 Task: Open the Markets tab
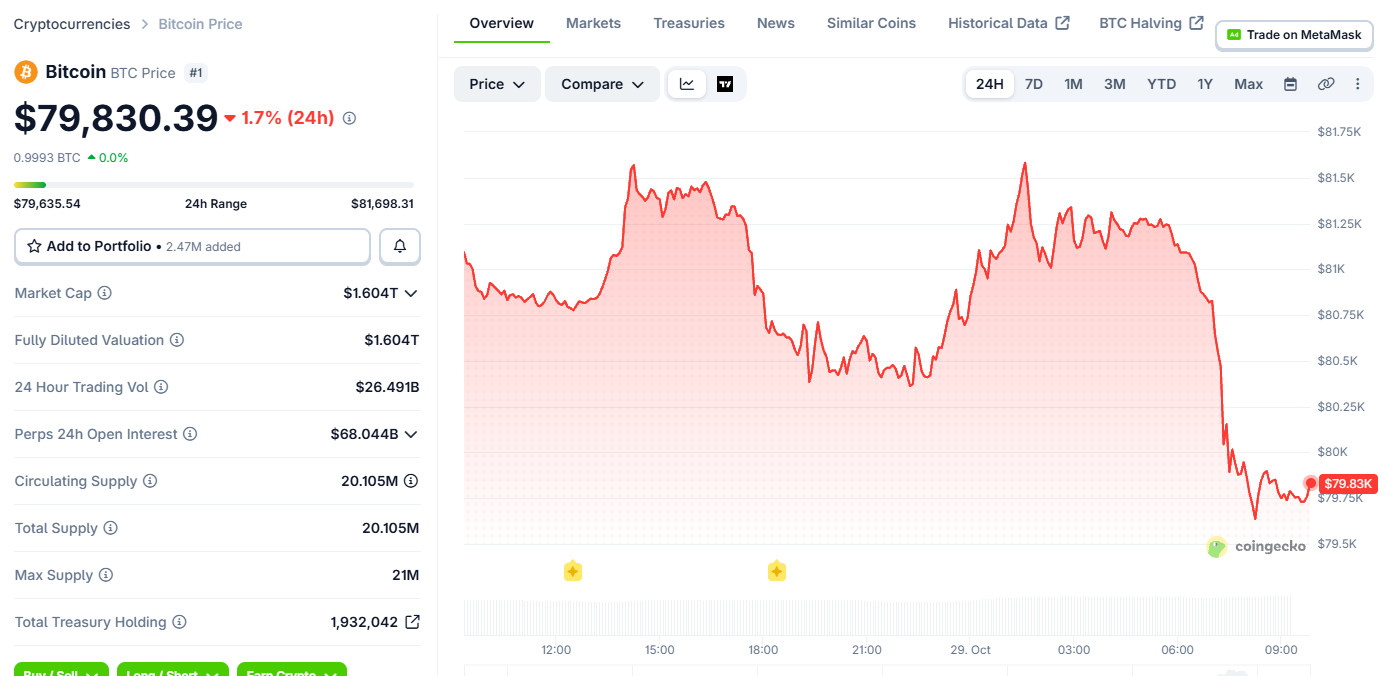593,23
